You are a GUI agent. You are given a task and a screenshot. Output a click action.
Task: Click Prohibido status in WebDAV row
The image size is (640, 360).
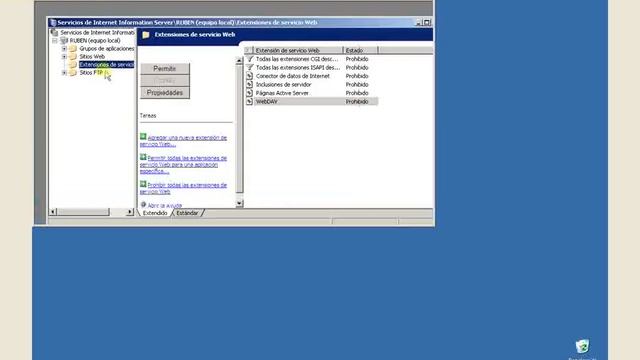357,102
